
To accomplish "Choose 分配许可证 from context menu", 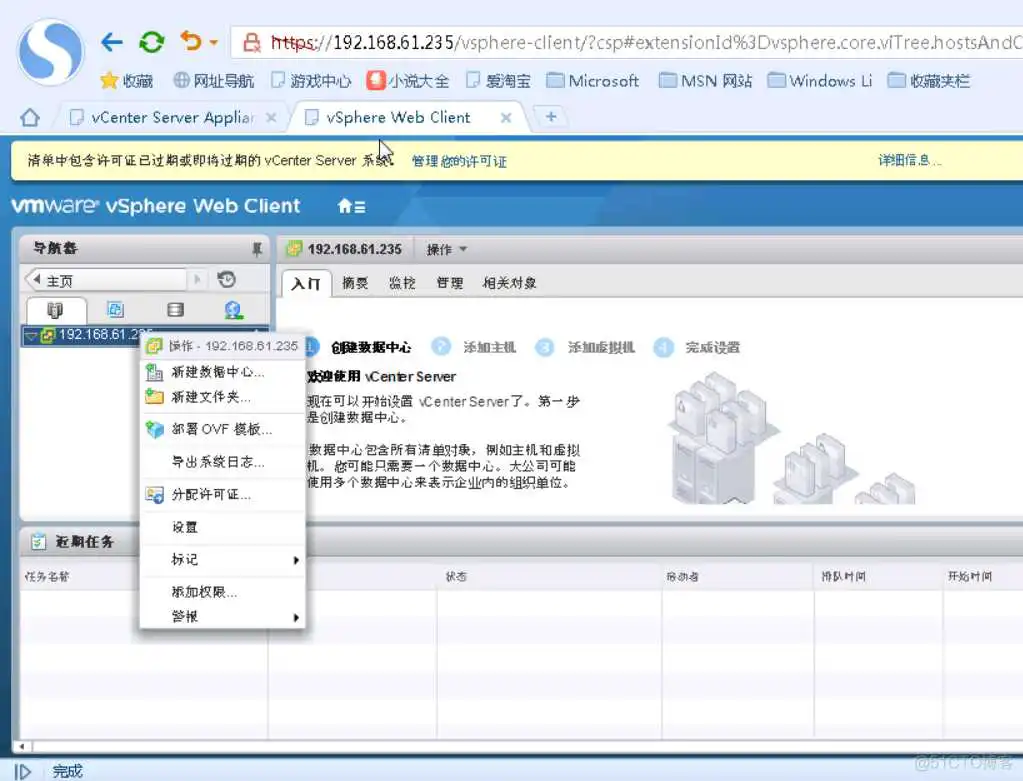I will point(223,495).
